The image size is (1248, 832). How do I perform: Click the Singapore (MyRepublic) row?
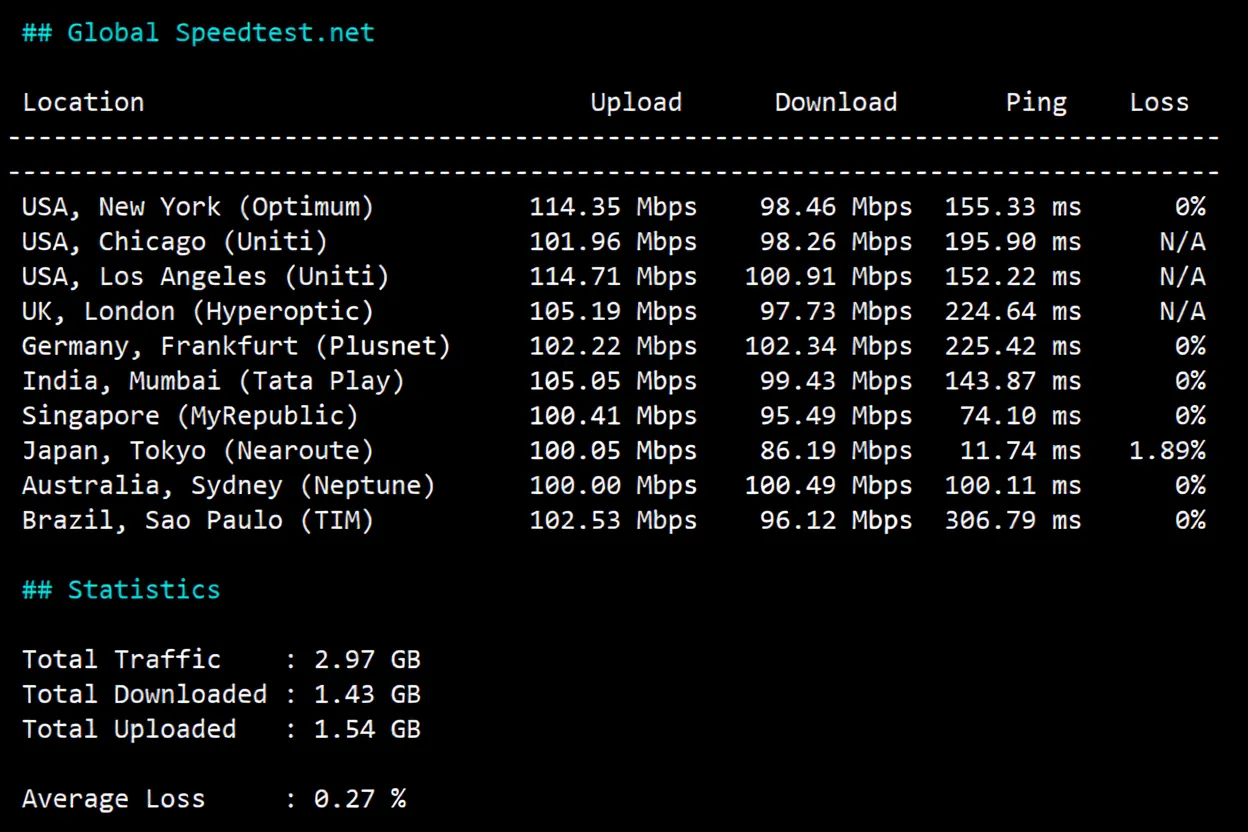pos(190,415)
